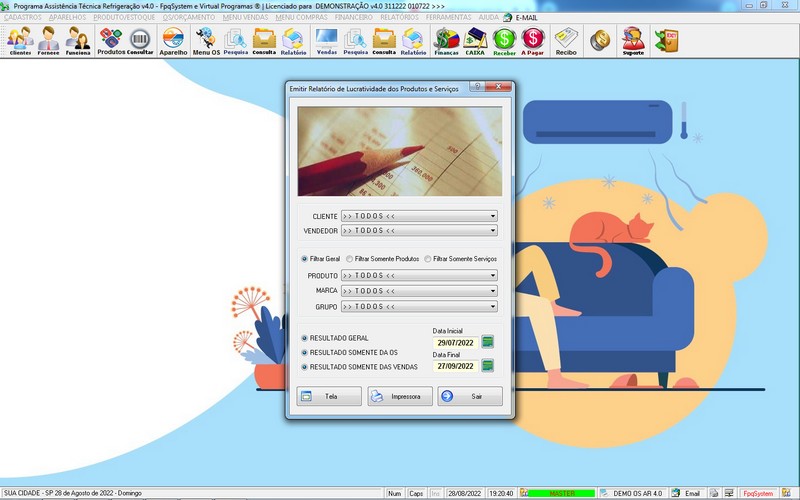Click Consulta icon in the Vendas group
This screenshot has height=500, width=800.
(x=384, y=41)
